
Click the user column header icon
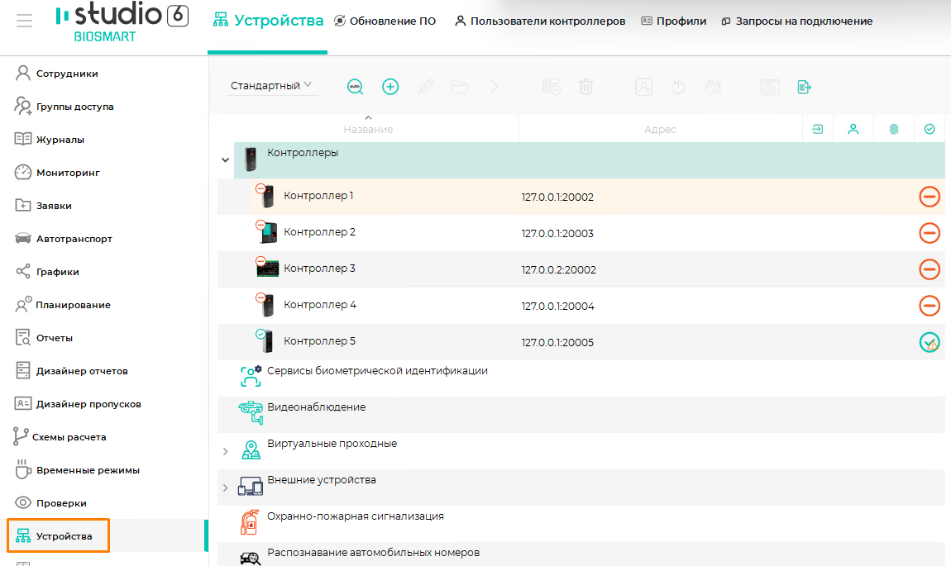(x=853, y=129)
